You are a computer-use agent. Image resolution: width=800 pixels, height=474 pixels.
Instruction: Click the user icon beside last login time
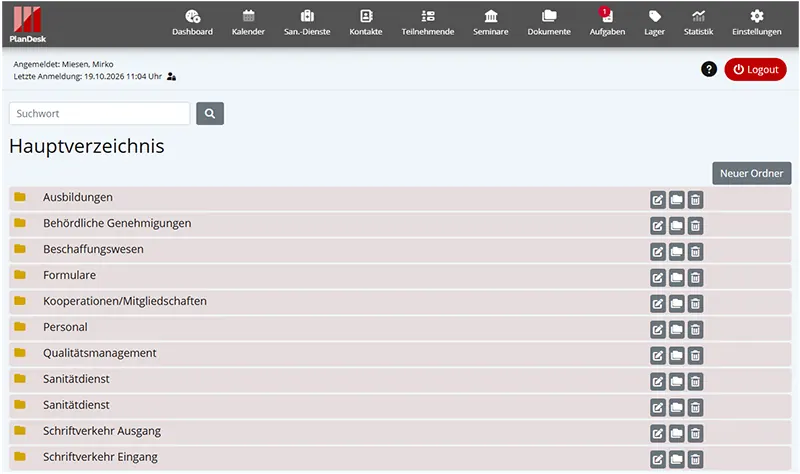point(171,77)
